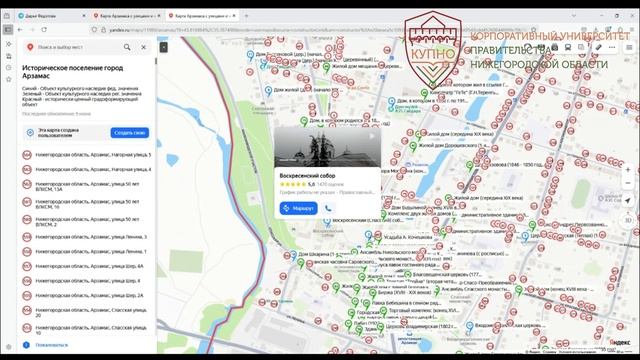Click the Создать свою button
Viewport: 640px width, 360px height.
click(x=130, y=133)
